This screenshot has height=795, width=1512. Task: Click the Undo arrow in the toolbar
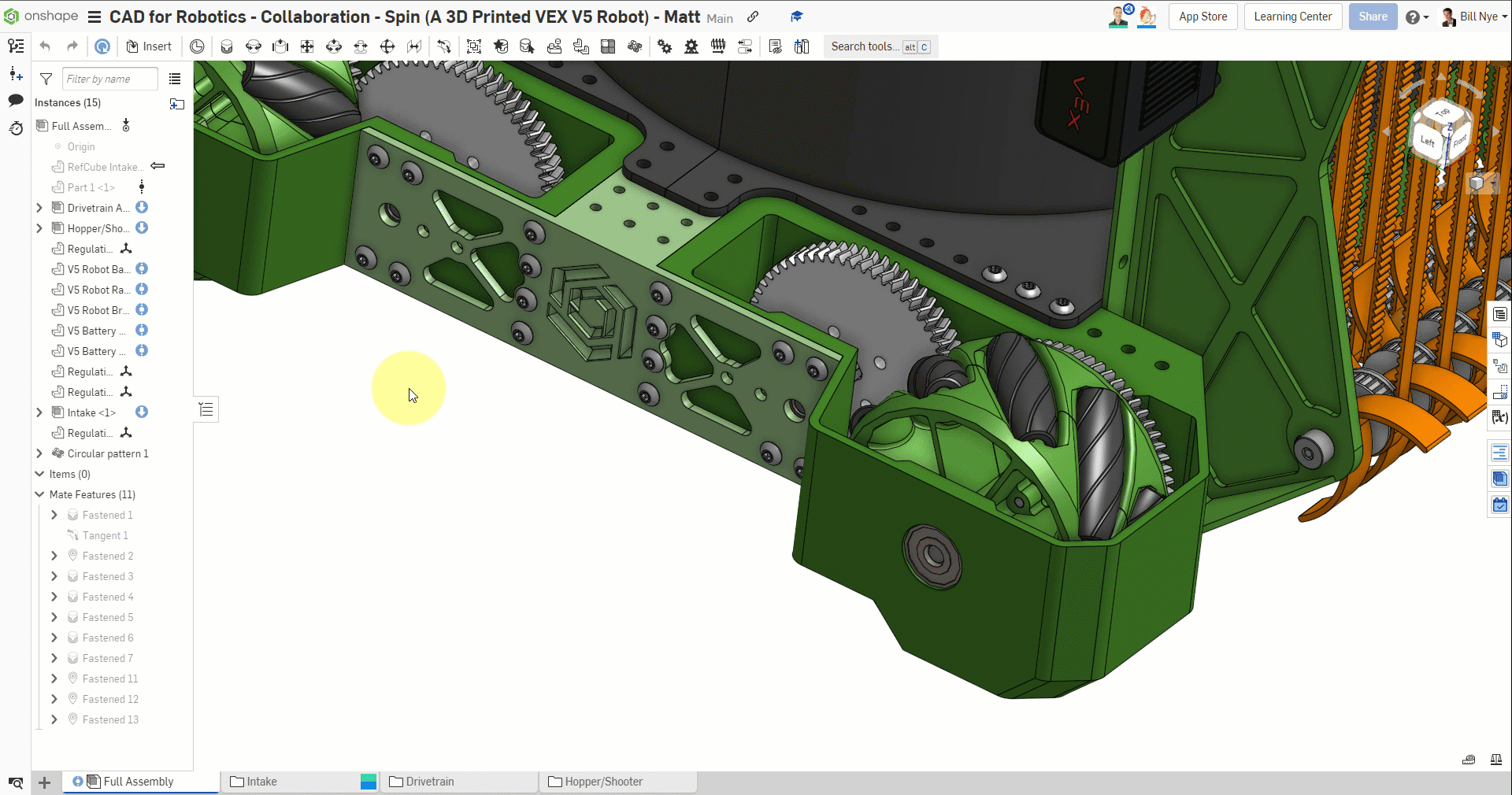45,46
